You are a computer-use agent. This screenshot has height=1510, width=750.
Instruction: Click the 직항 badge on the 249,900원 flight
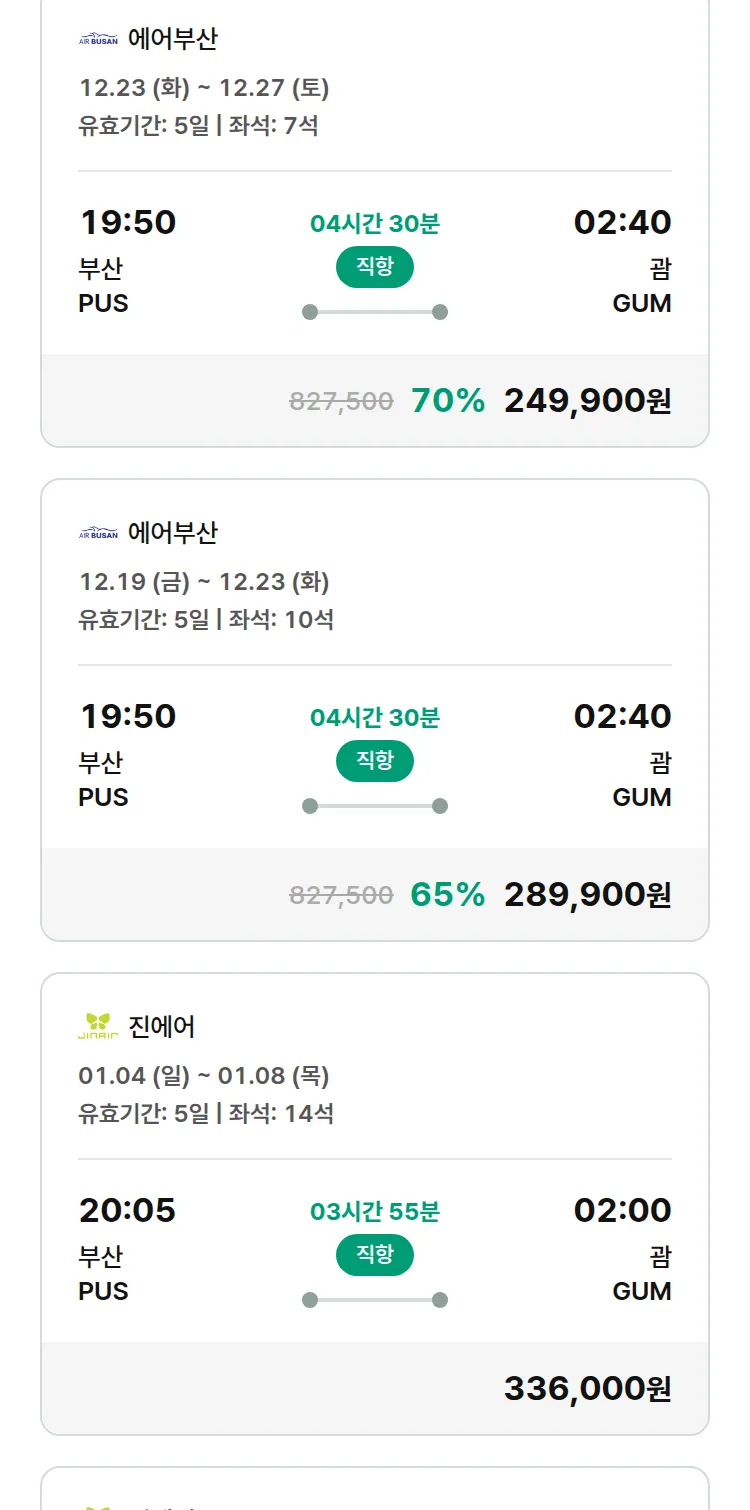[375, 267]
